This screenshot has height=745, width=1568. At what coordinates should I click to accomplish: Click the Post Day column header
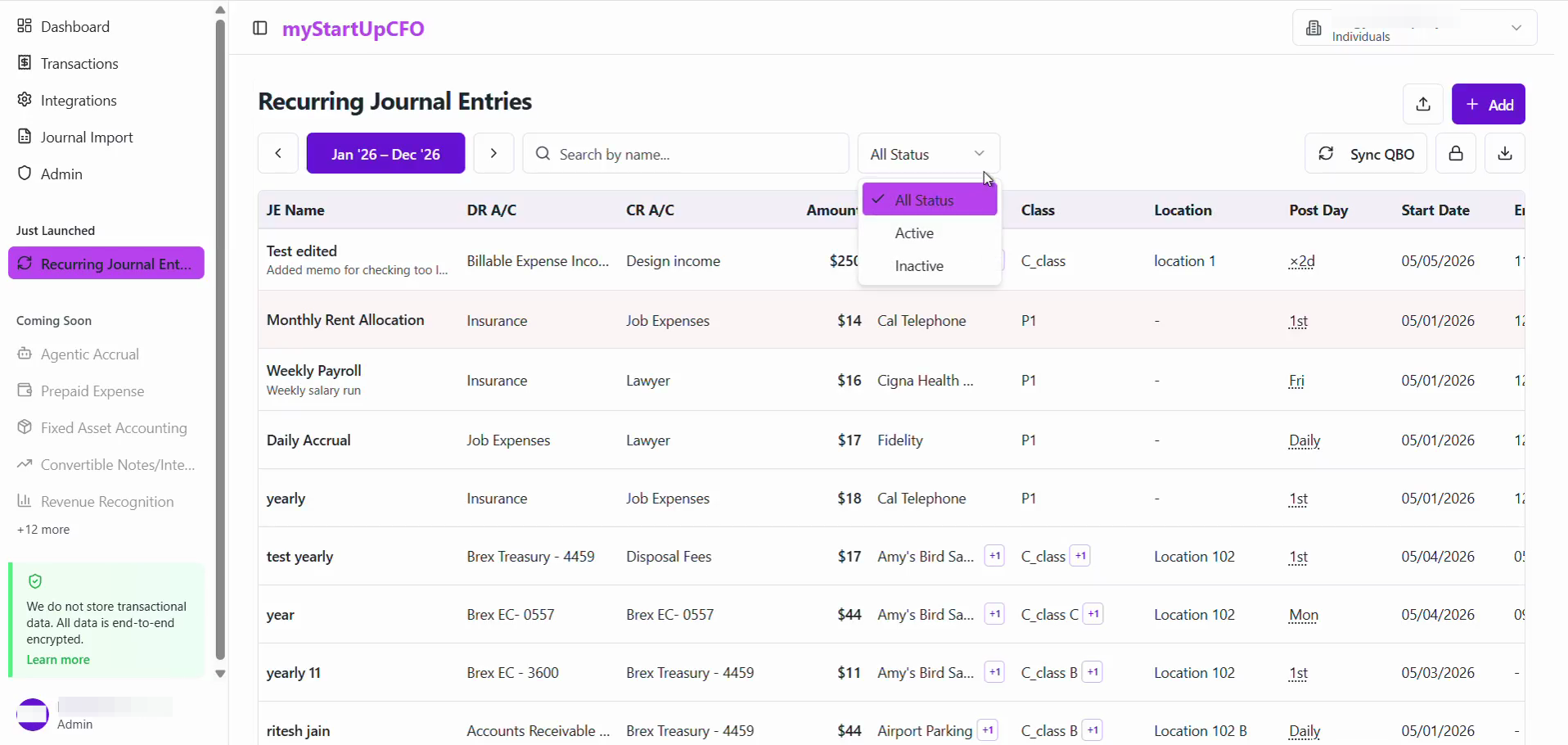pyautogui.click(x=1318, y=210)
